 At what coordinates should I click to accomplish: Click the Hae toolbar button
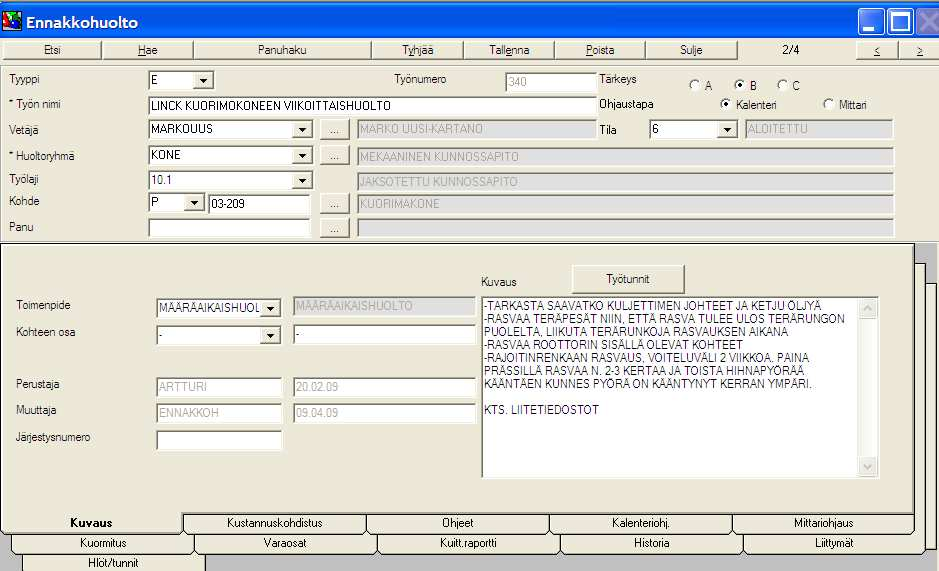(147, 50)
